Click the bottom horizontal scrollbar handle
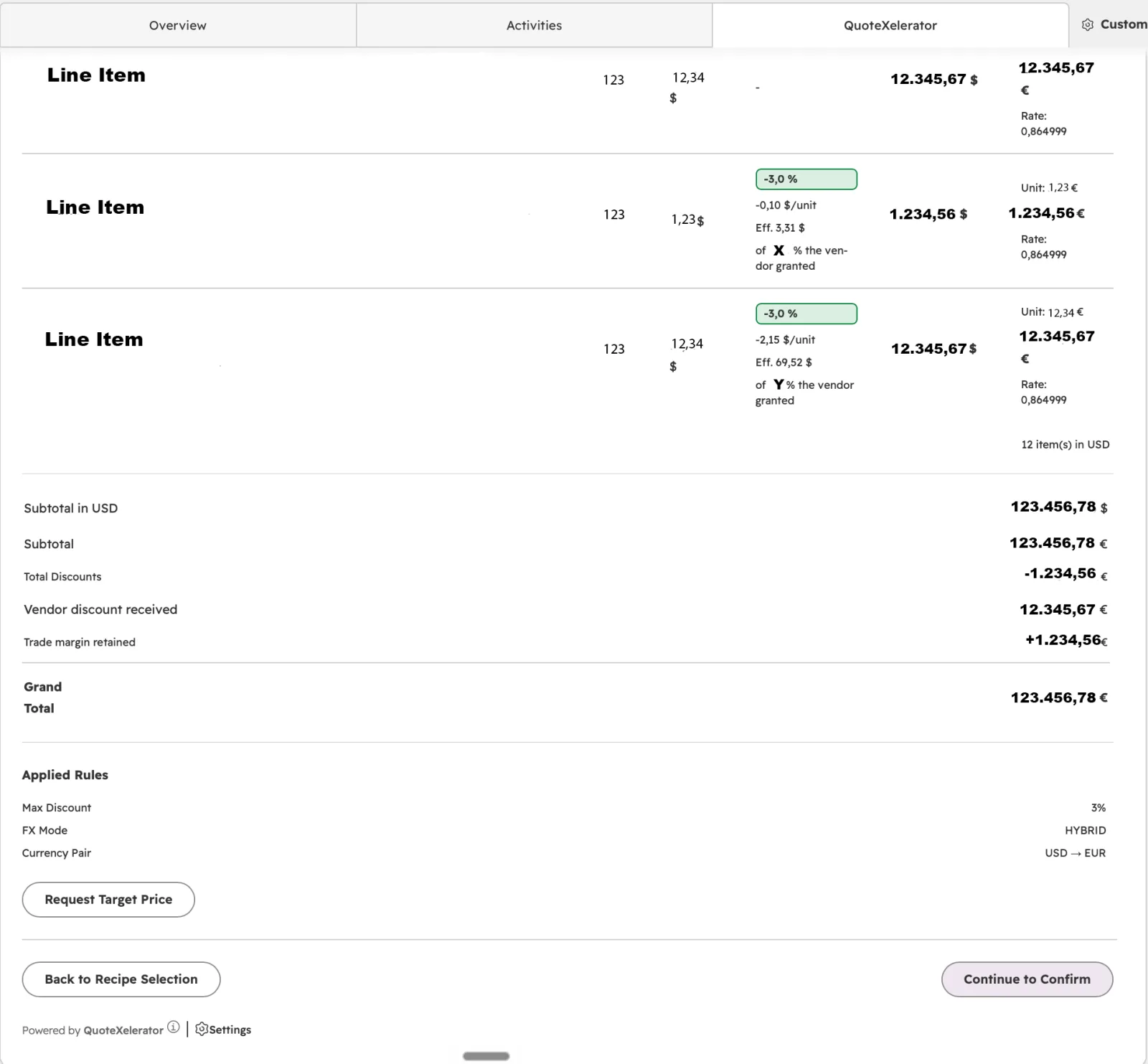The width and height of the screenshot is (1148, 1064). pos(486,1056)
